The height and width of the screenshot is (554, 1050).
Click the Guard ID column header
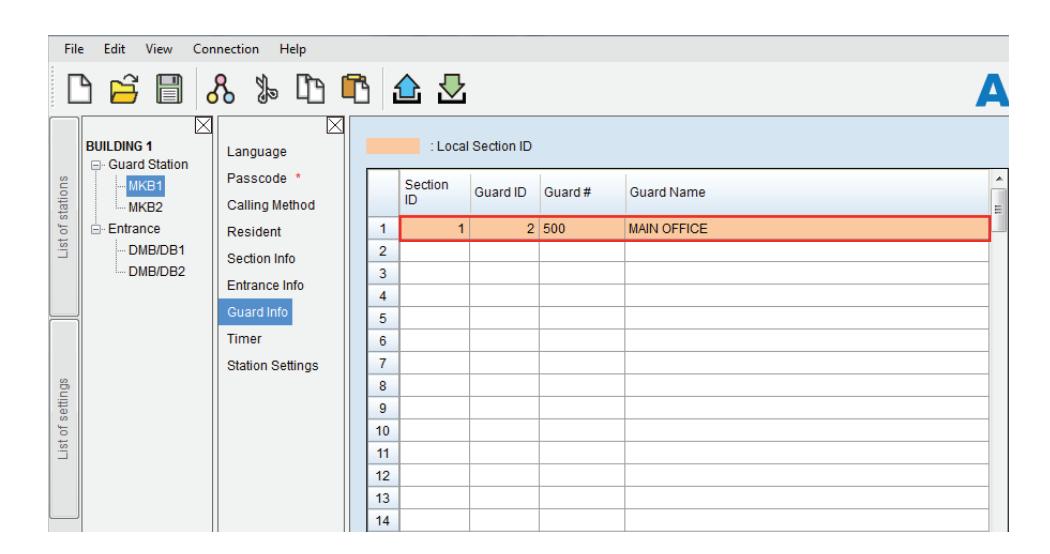pyautogui.click(x=505, y=192)
